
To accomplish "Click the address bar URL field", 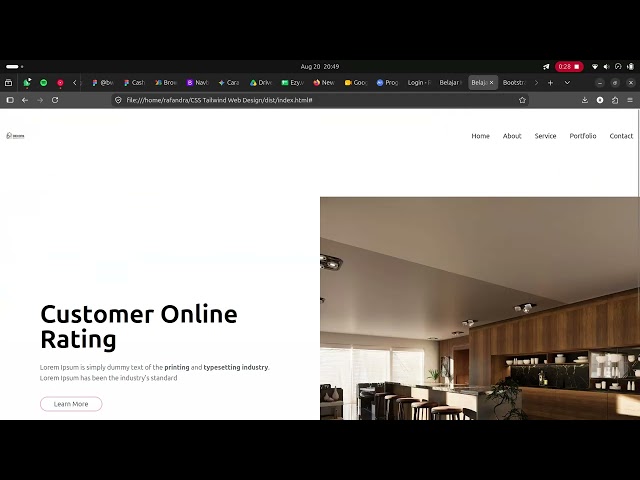I will coord(318,100).
